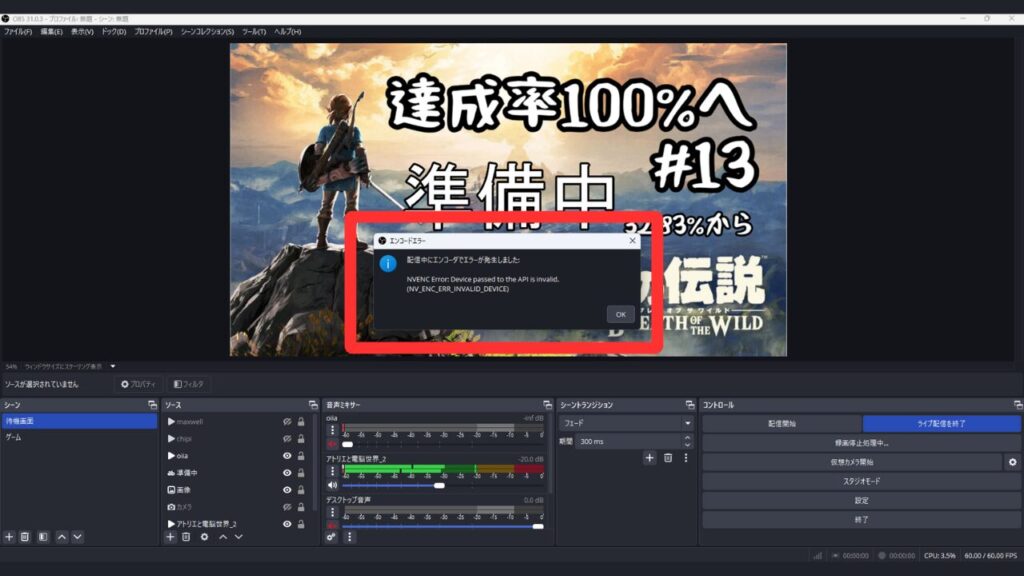1024x576 pixels.
Task: Click the フィルタ button in source toolbar
Action: [x=189, y=384]
